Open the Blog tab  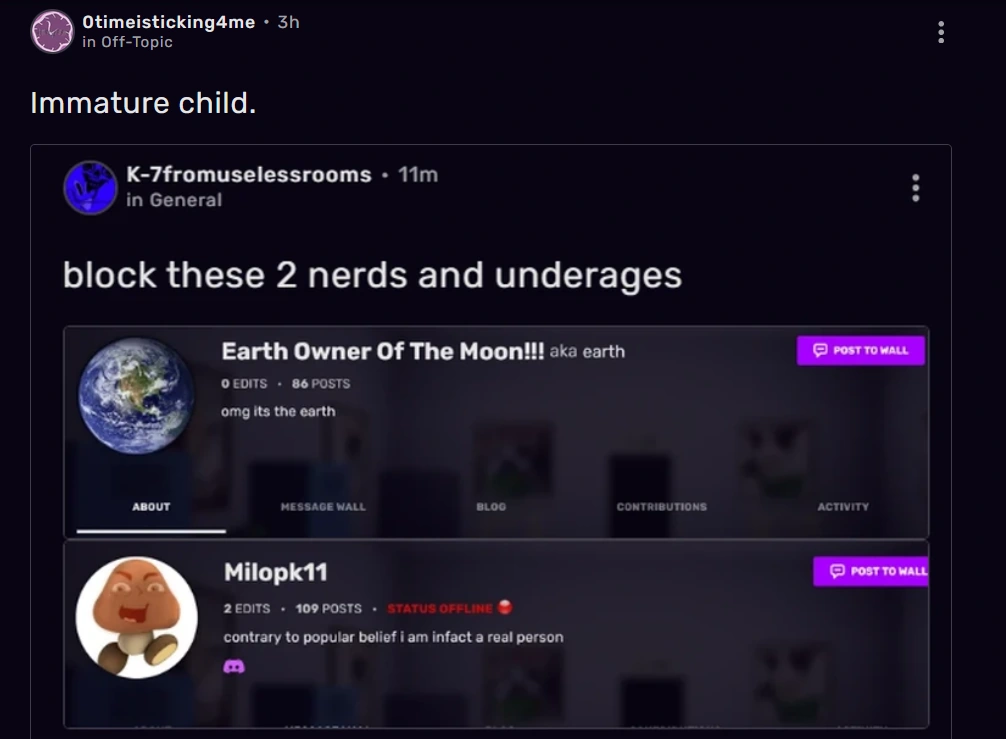(491, 507)
